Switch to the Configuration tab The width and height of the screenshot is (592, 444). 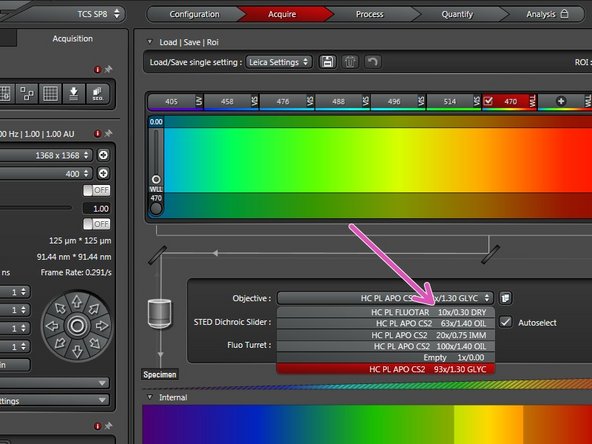point(194,14)
